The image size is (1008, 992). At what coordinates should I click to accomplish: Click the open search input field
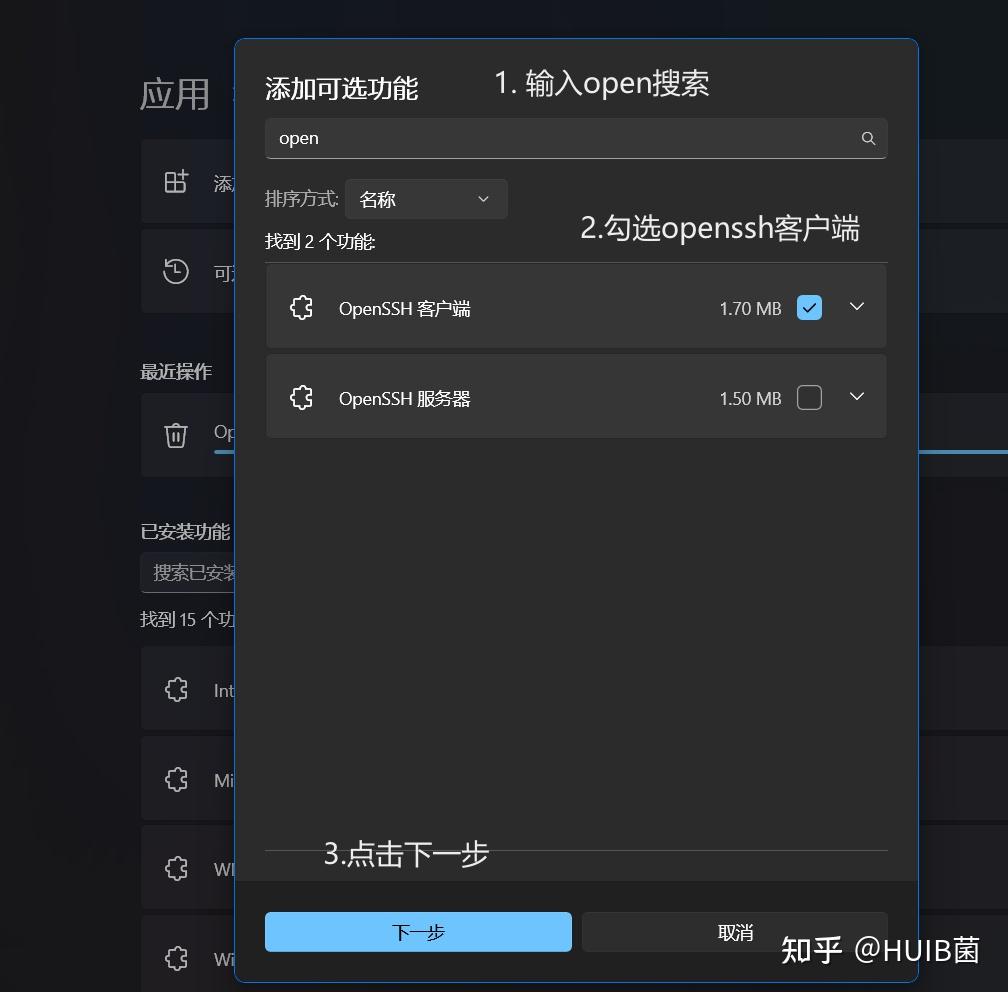pos(500,139)
